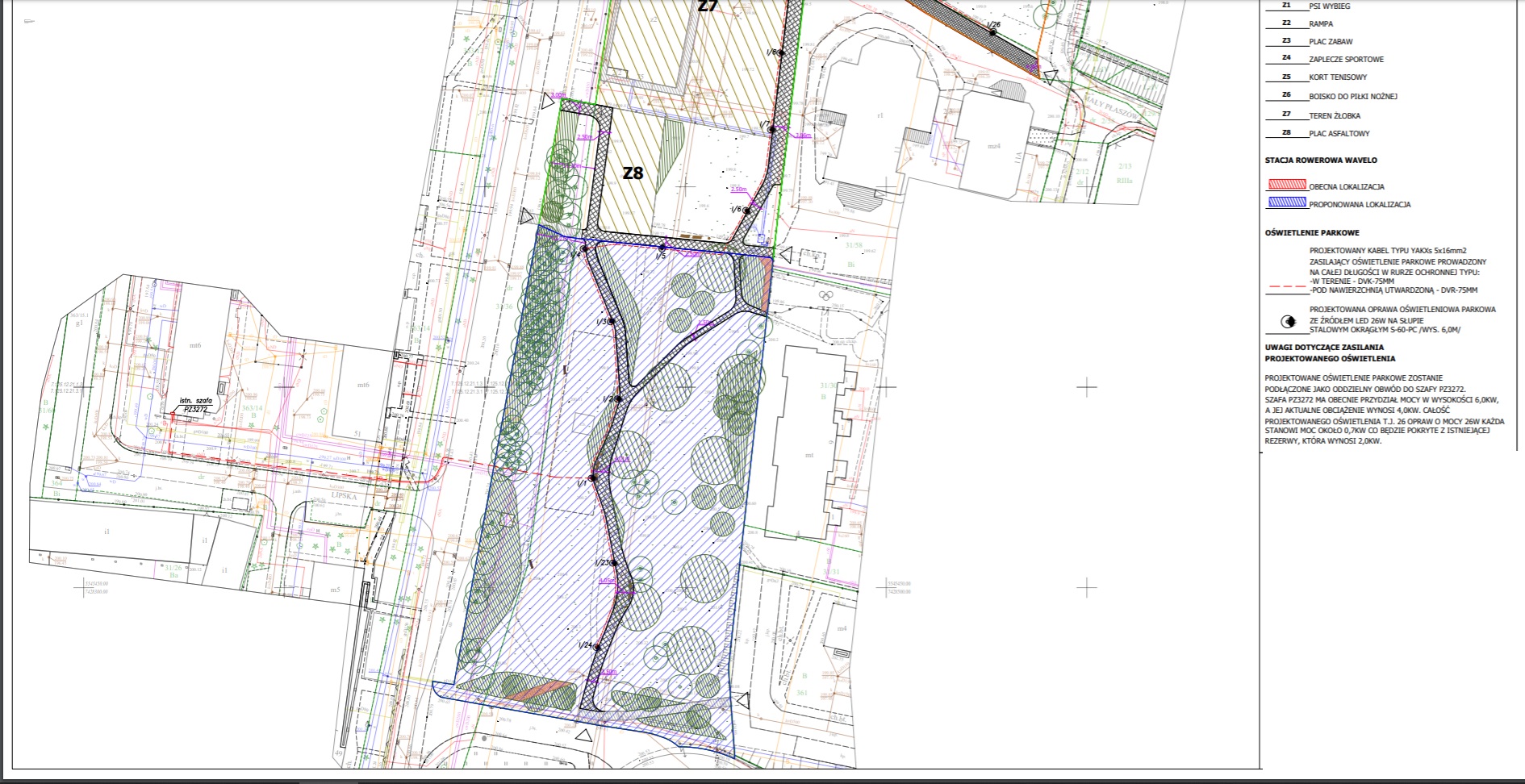Click the red dashed cable line in the legend
The image size is (1525, 784).
pos(1286,287)
